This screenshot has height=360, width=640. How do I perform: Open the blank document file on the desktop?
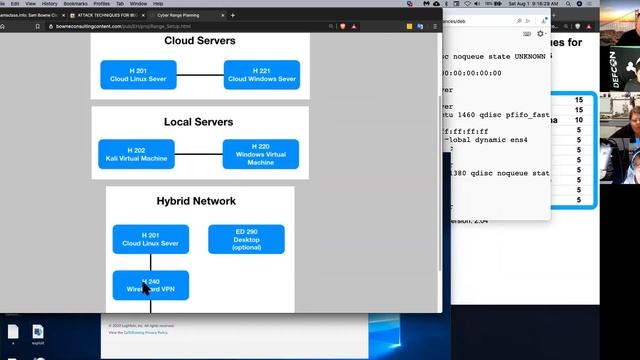13,334
